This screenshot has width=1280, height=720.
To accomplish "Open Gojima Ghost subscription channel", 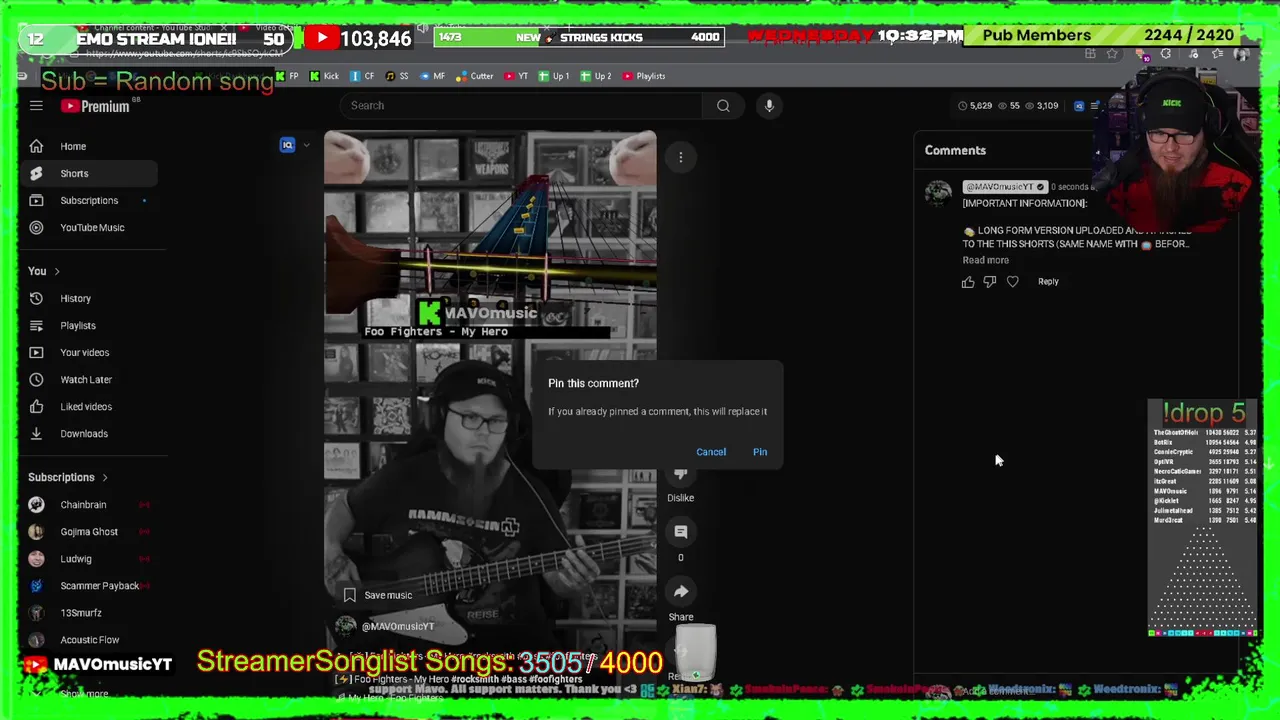I will tap(92, 531).
